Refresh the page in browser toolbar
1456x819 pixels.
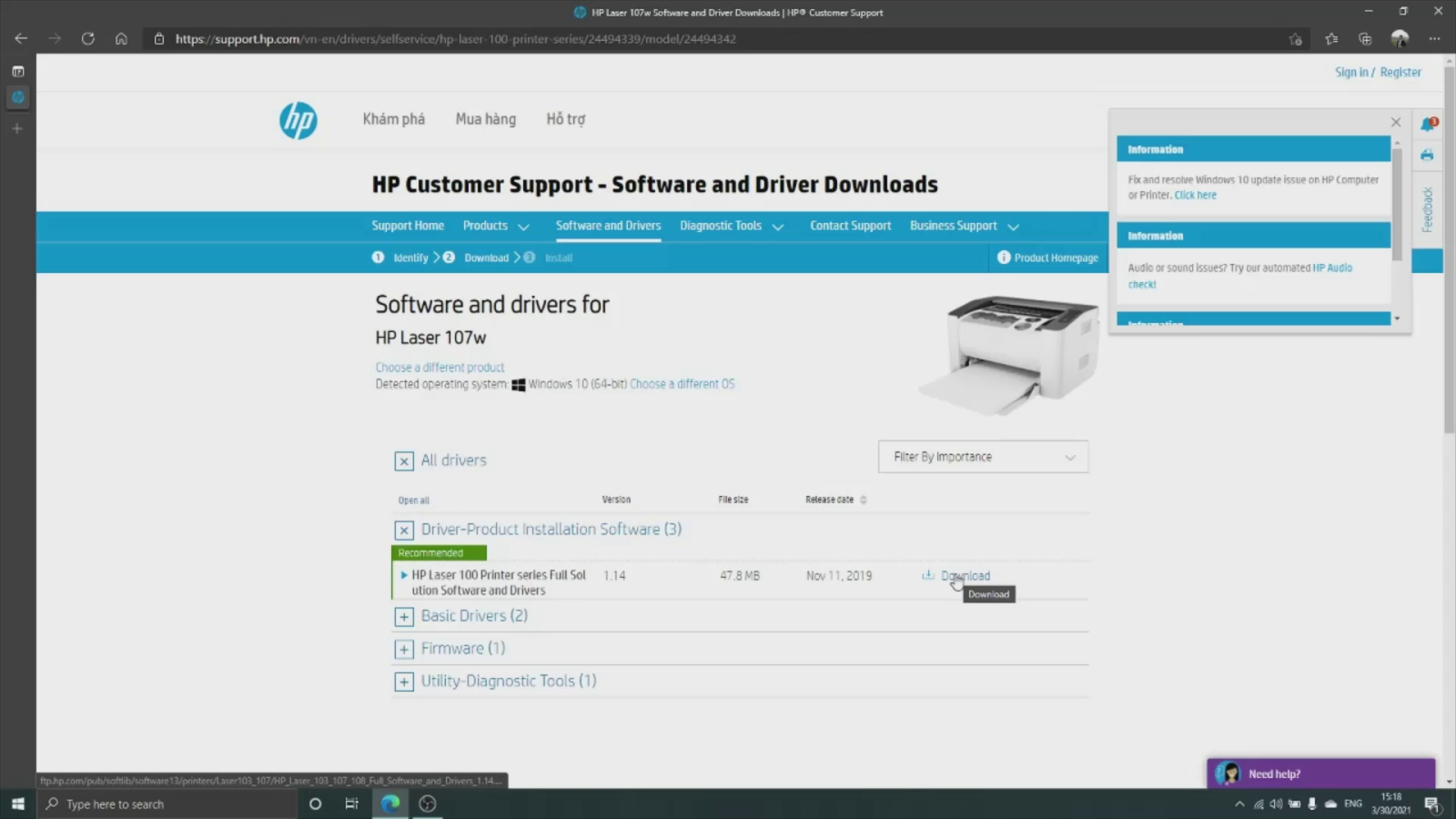point(88,39)
